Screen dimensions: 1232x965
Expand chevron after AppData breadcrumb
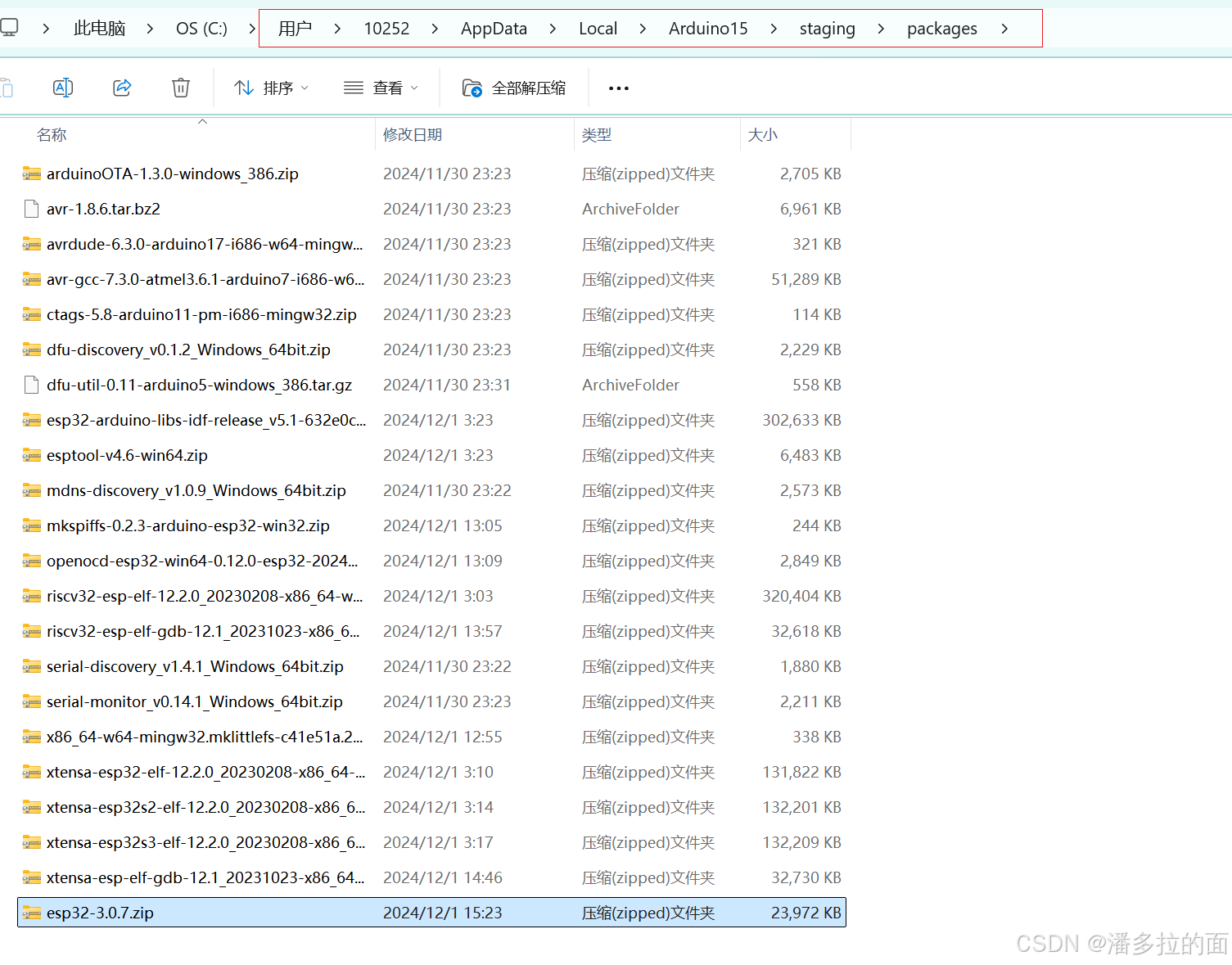(553, 29)
